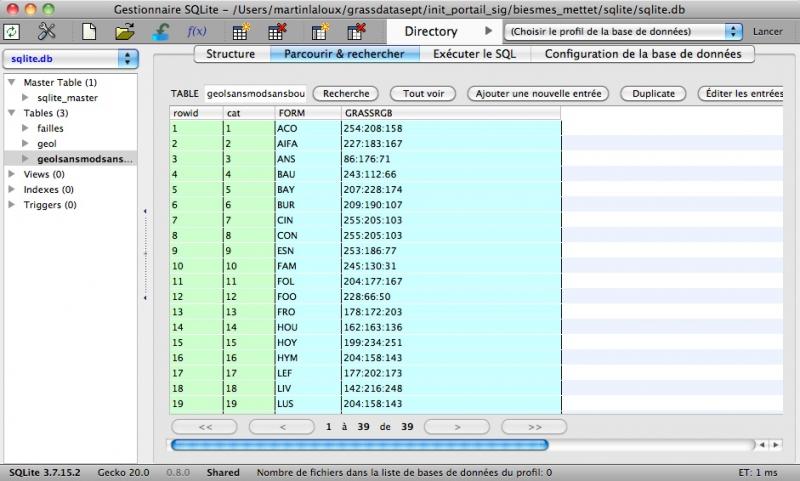Click the Create Table toolbar icon
This screenshot has height=481, width=800.
click(x=240, y=32)
